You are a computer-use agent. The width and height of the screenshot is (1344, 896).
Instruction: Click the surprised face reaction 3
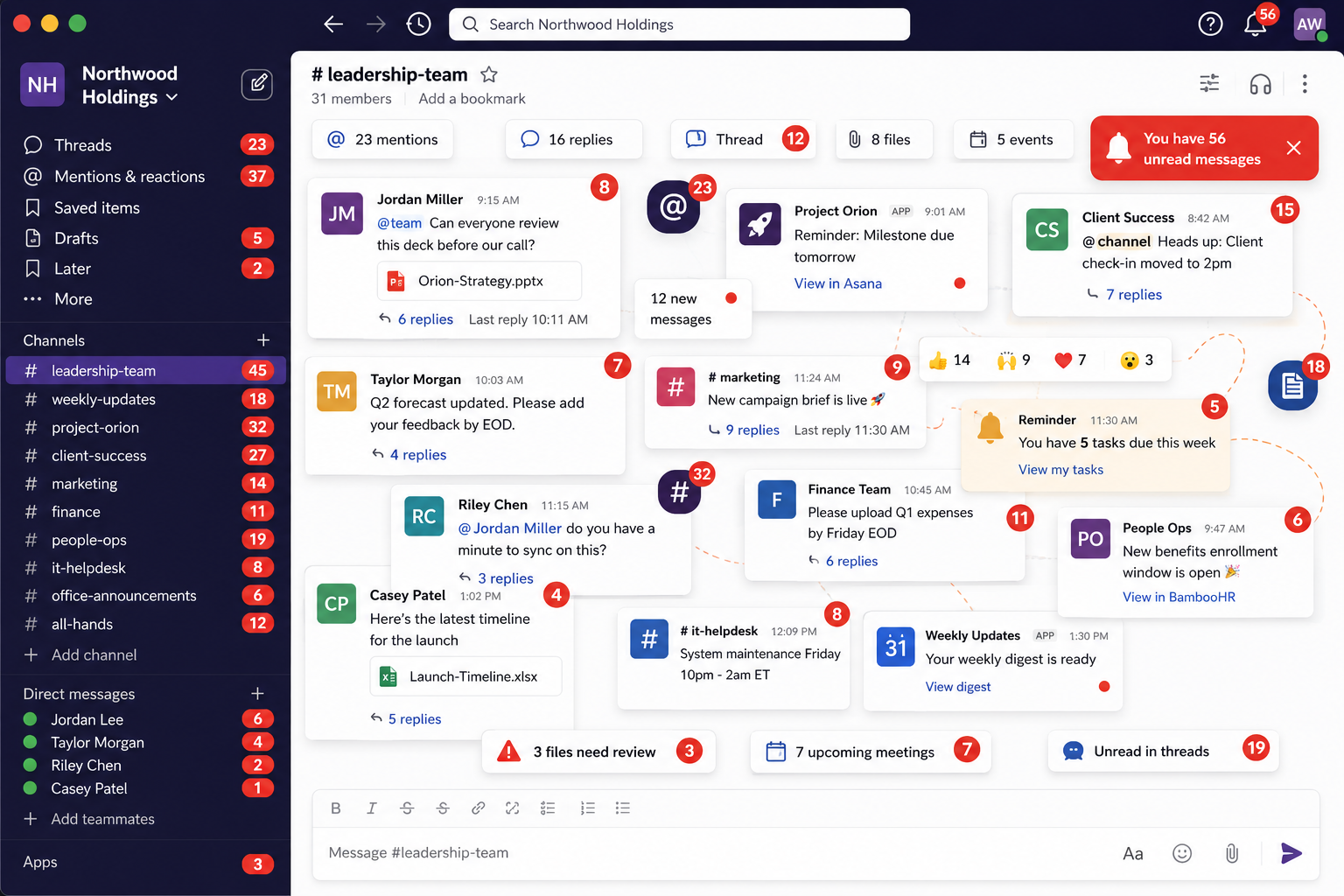point(1137,360)
